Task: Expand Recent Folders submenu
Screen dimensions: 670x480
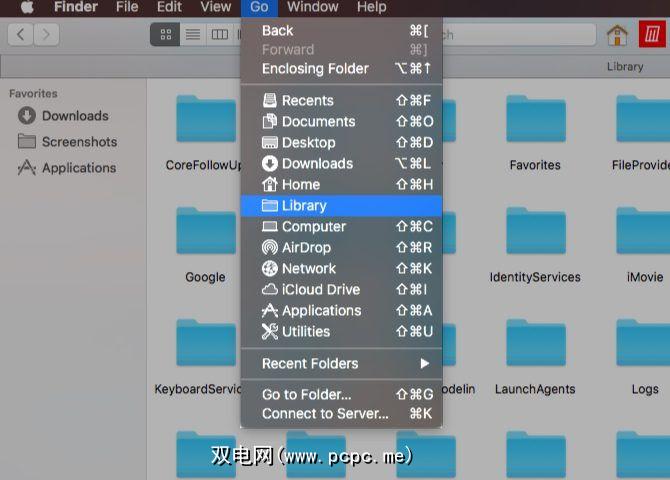Action: [341, 364]
